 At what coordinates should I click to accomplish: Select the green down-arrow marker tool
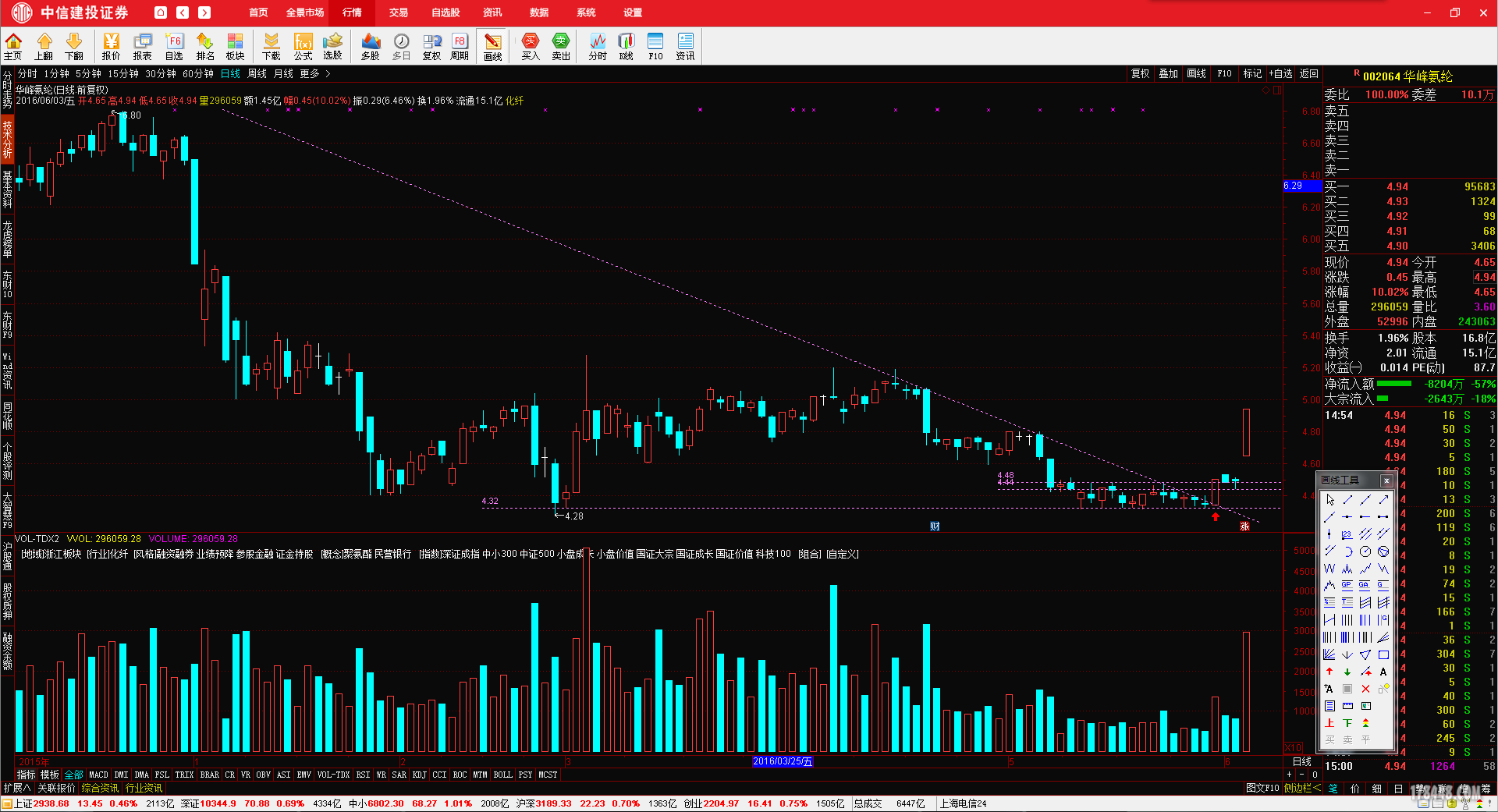point(1347,672)
